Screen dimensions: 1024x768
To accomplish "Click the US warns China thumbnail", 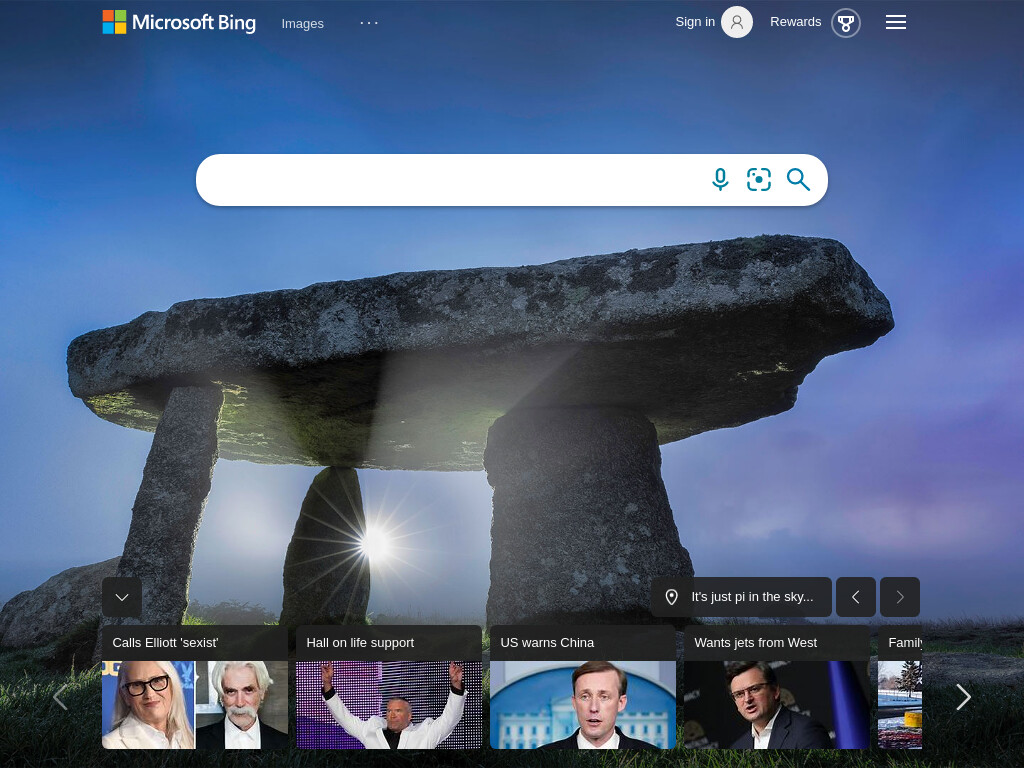I will (583, 705).
